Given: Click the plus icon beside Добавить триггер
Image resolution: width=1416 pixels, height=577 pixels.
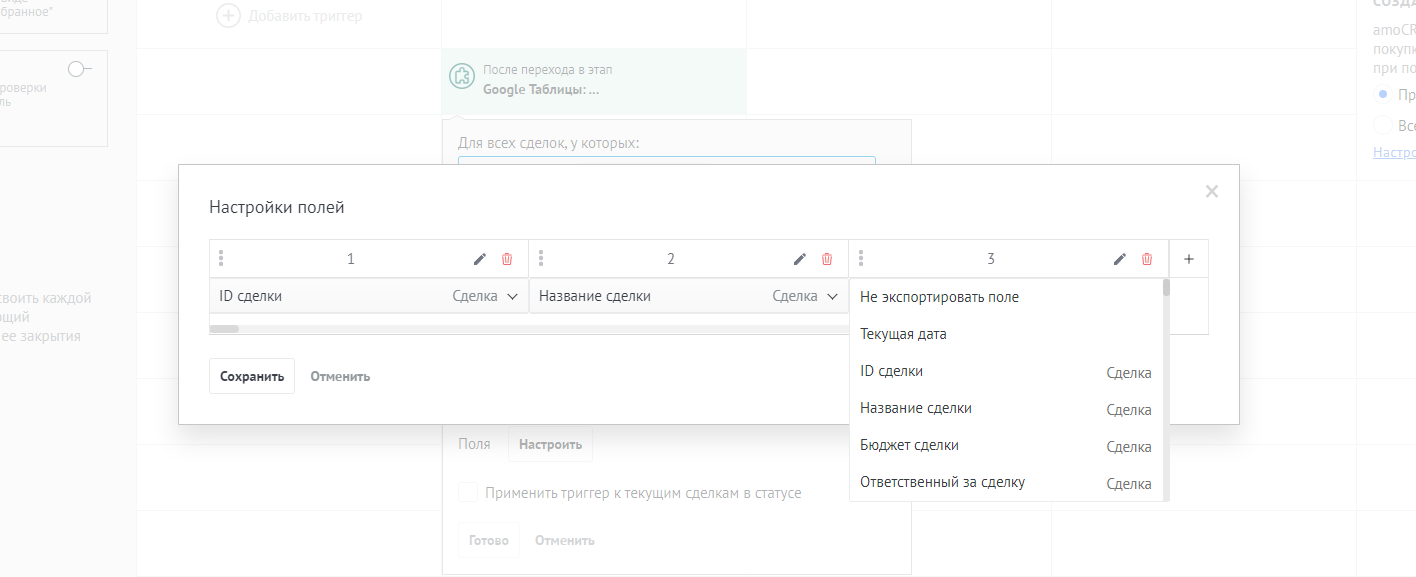Looking at the screenshot, I should pyautogui.click(x=229, y=15).
